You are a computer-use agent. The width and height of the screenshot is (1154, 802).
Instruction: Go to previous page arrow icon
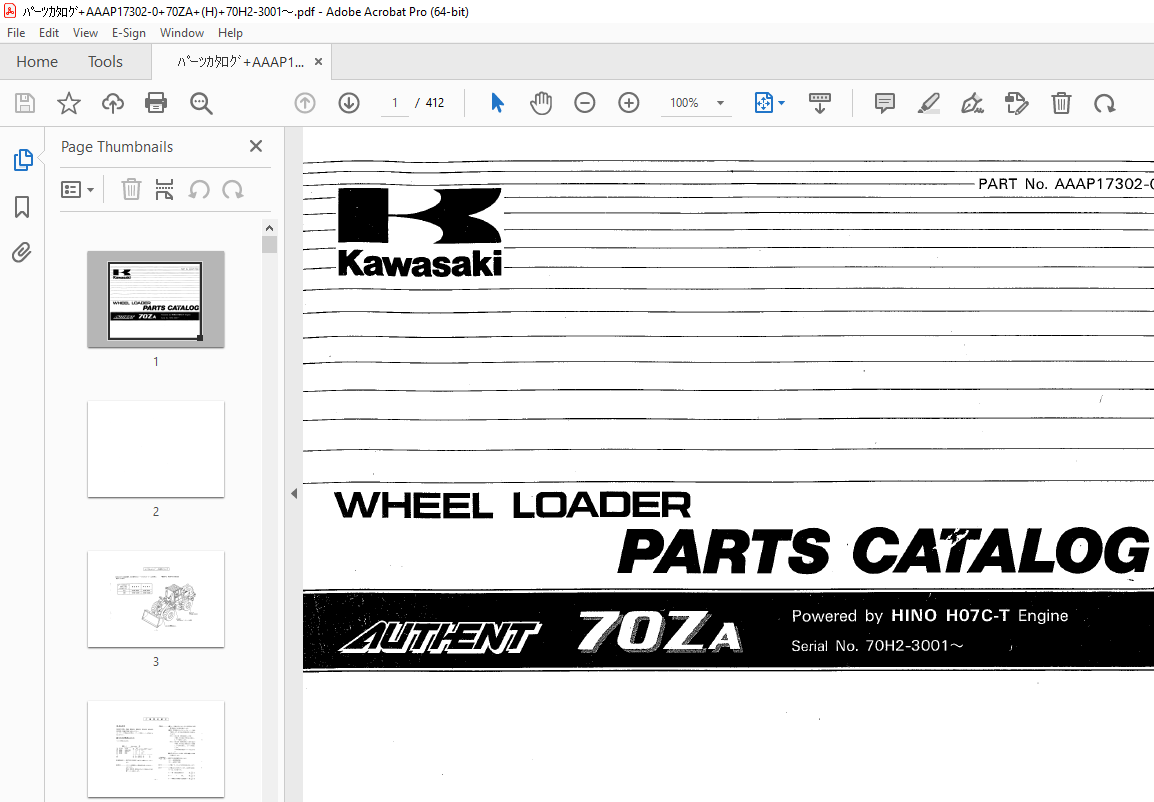pyautogui.click(x=305, y=103)
